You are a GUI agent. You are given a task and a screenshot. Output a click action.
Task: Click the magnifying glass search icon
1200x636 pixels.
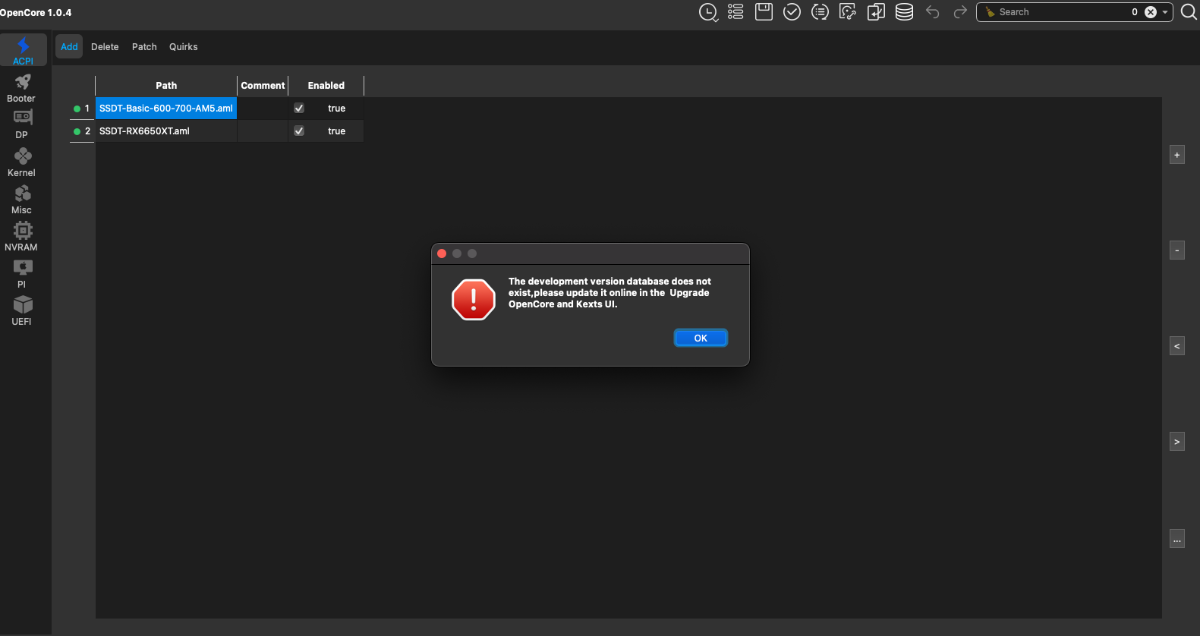1188,12
